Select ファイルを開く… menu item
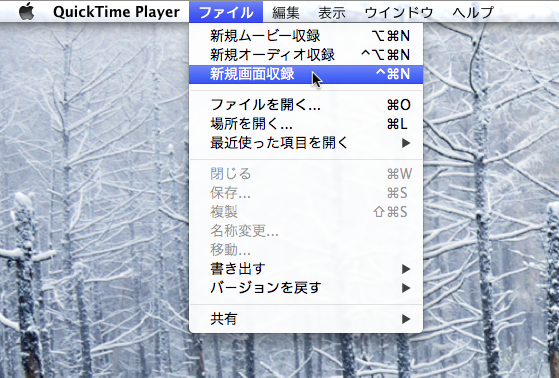The width and height of the screenshot is (559, 378). 306,105
